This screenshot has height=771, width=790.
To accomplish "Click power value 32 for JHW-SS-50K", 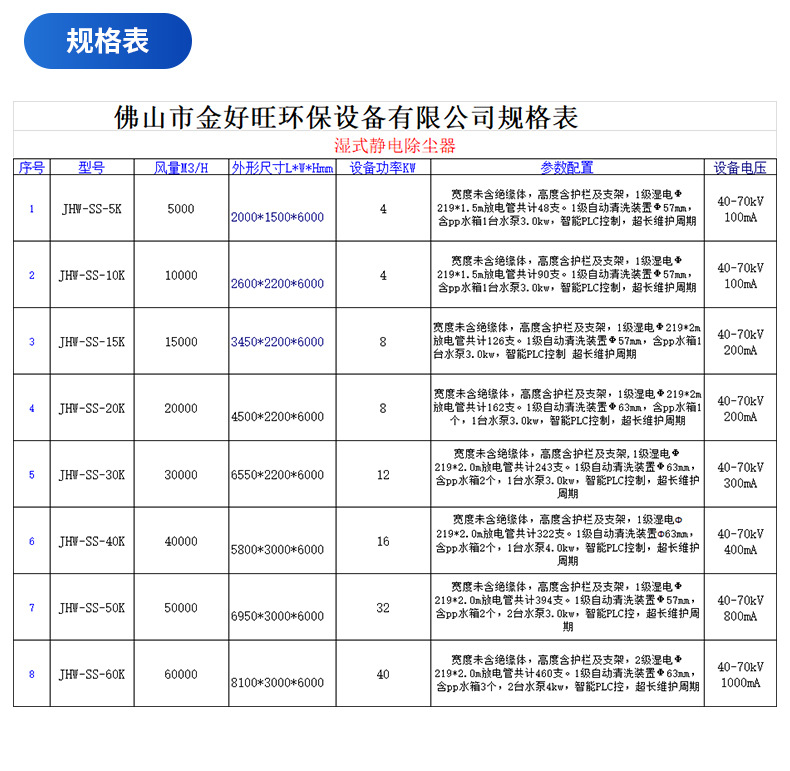I will pos(383,608).
